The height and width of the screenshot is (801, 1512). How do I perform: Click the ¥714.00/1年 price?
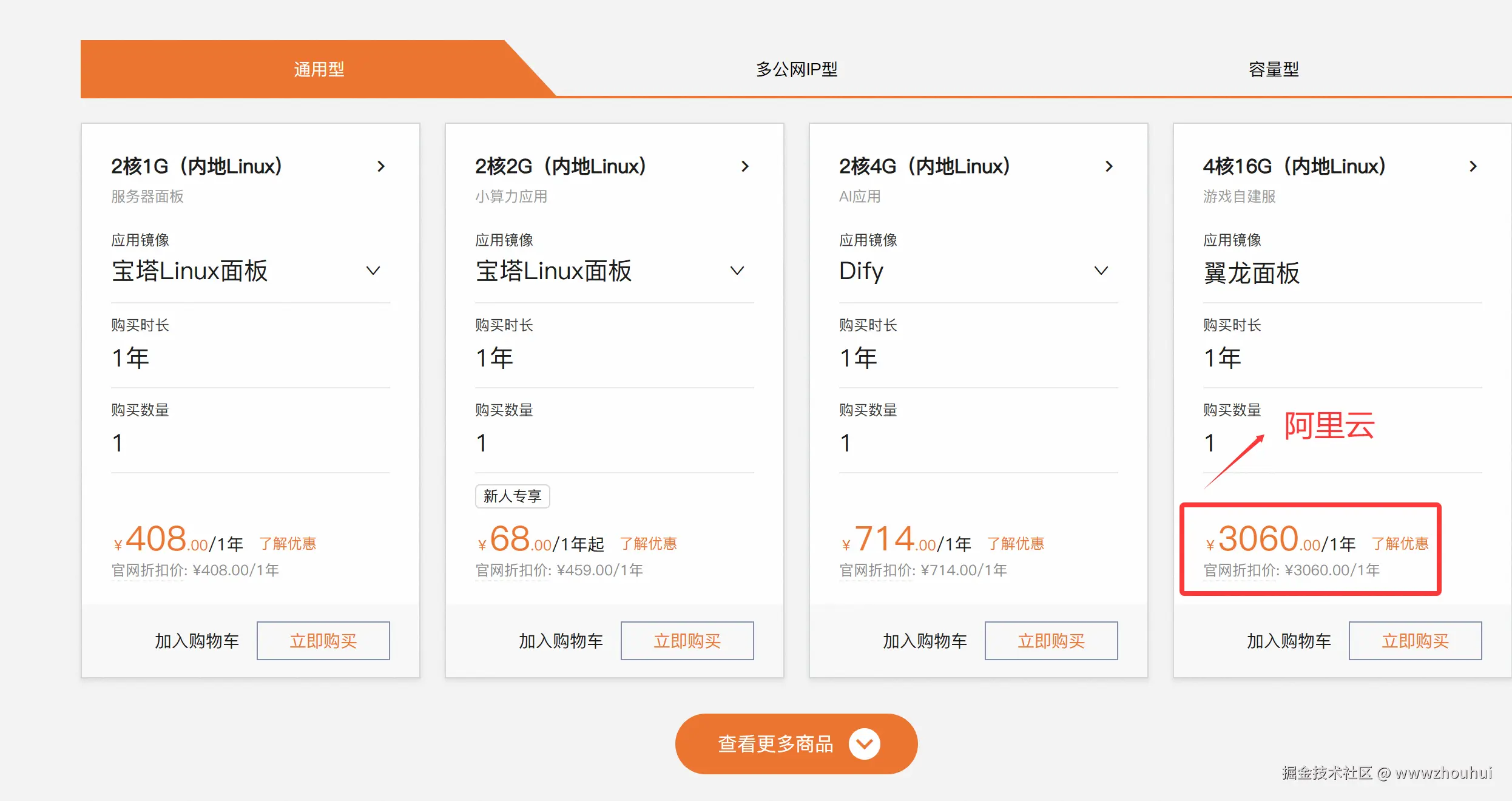[x=906, y=539]
